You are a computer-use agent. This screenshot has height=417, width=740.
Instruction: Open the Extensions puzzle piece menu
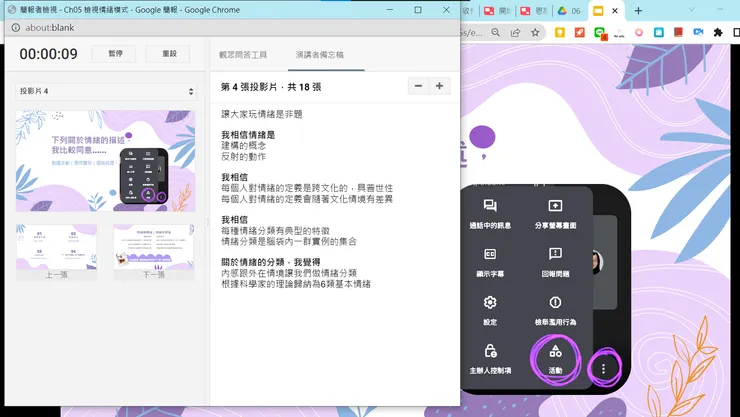(x=718, y=32)
